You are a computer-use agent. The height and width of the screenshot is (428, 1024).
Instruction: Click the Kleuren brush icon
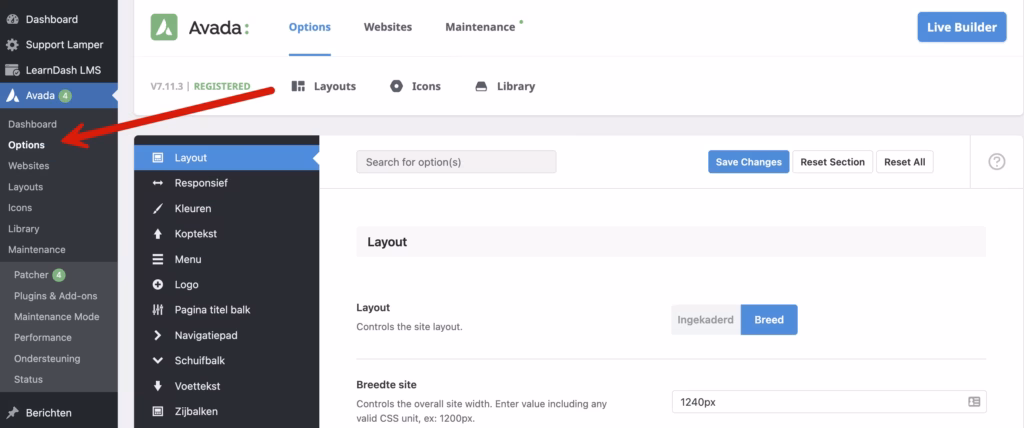157,209
